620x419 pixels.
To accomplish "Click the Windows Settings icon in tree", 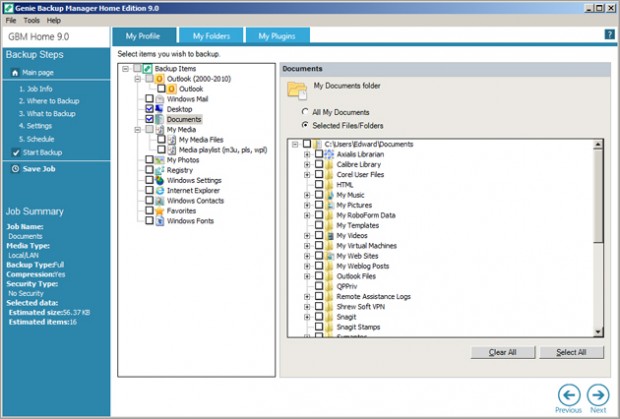I will (159, 180).
